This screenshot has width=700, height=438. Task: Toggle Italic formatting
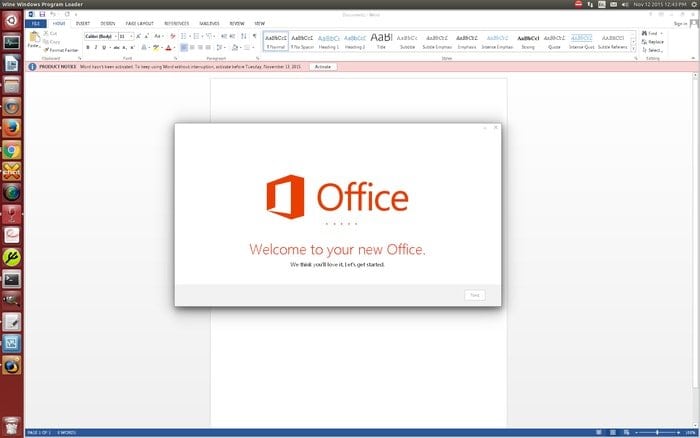[x=96, y=47]
